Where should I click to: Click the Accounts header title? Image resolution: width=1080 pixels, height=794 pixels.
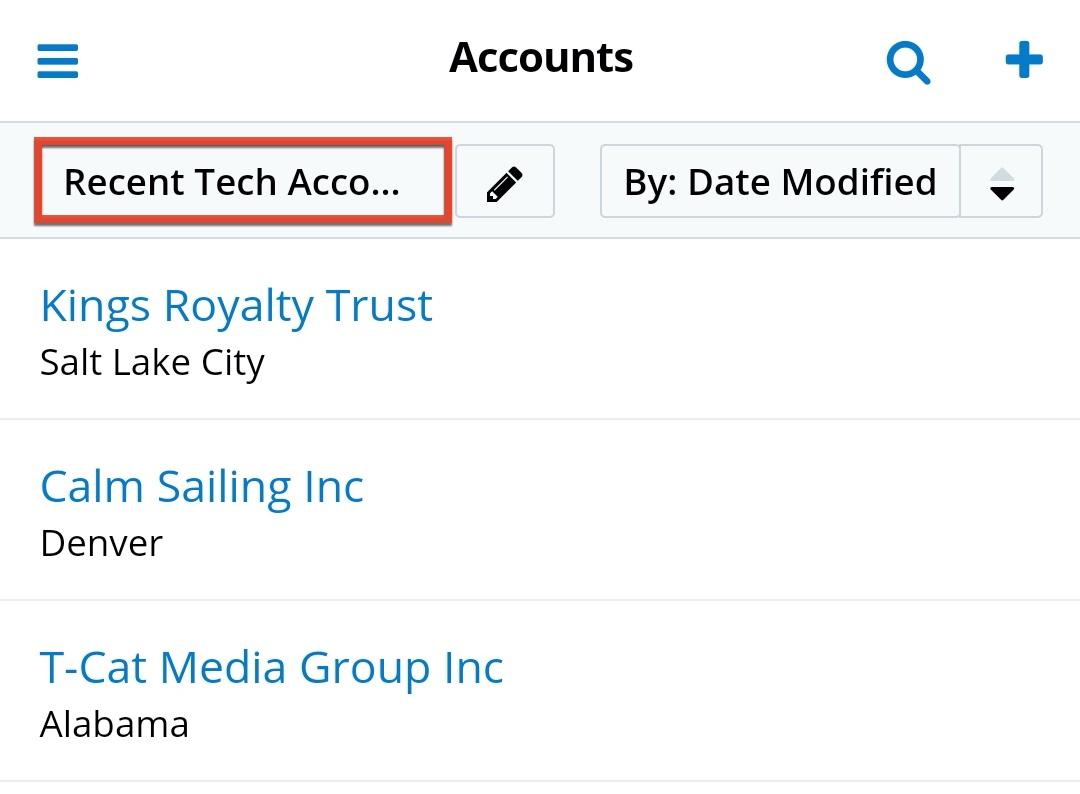point(541,58)
